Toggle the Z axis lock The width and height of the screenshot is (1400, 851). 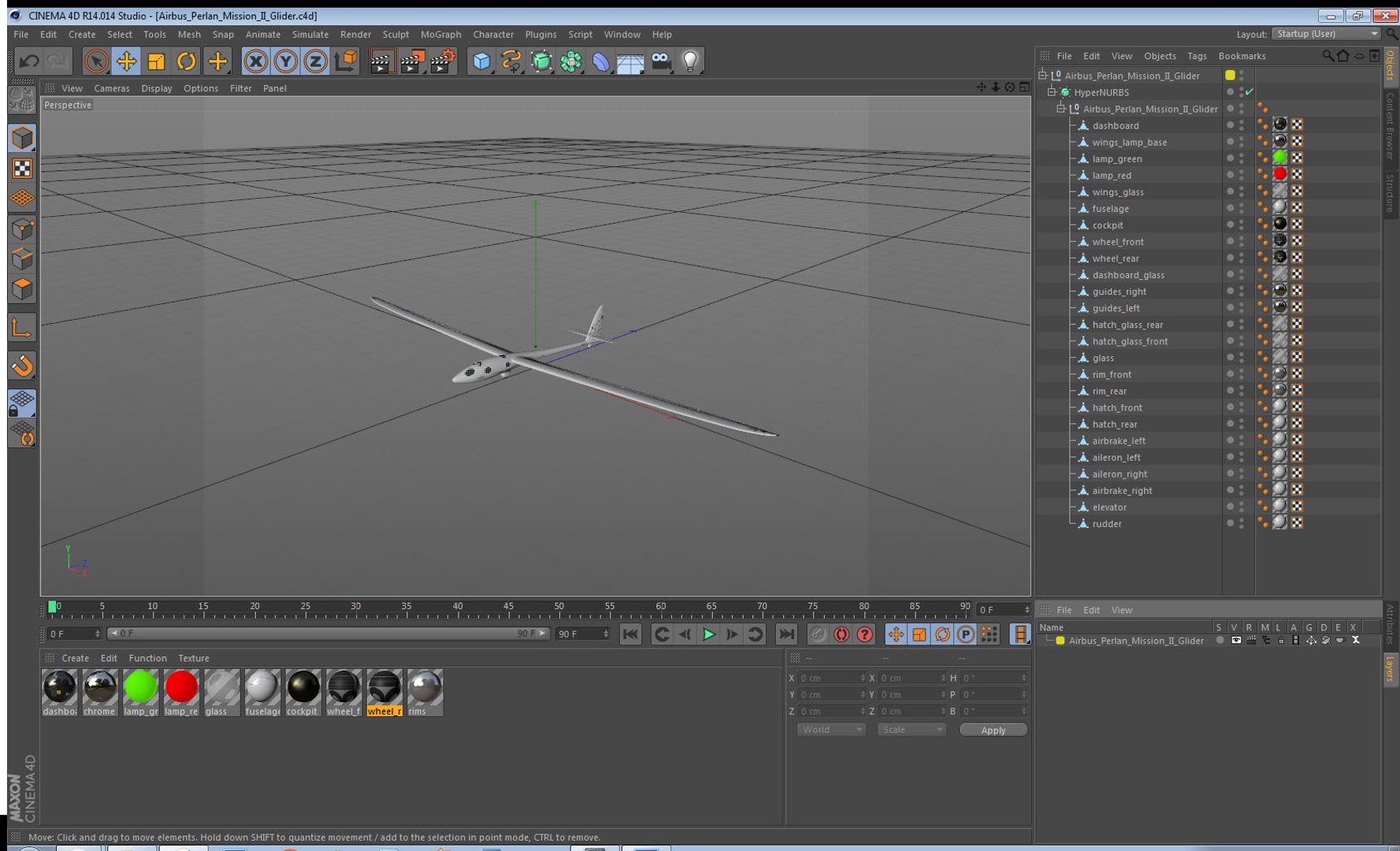coord(315,61)
